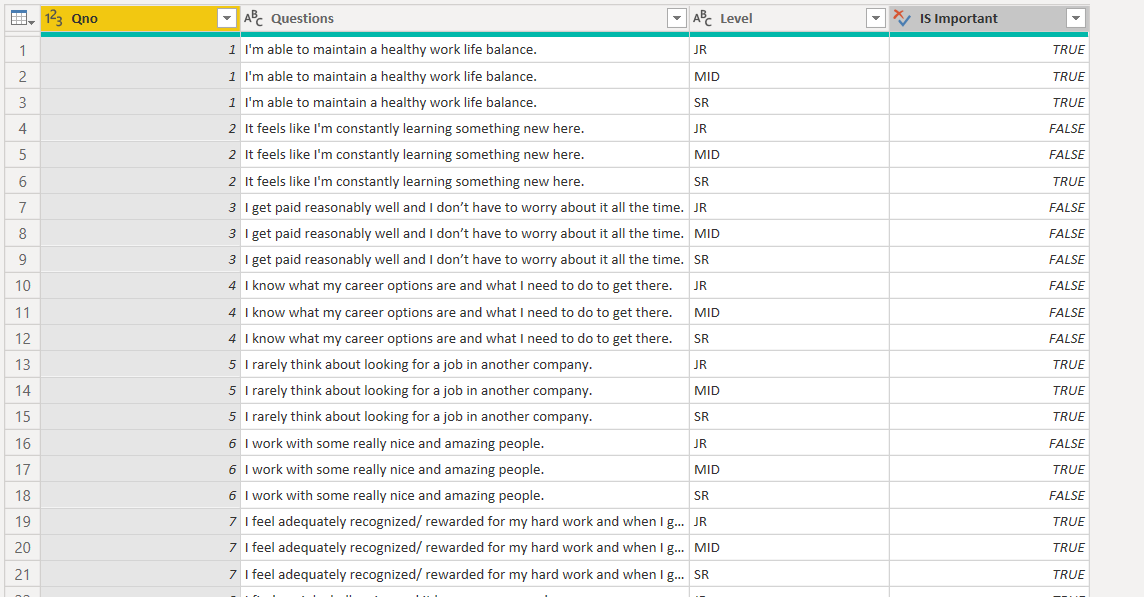Select row number 10 in the row index
The height and width of the screenshot is (597, 1144).
[22, 286]
